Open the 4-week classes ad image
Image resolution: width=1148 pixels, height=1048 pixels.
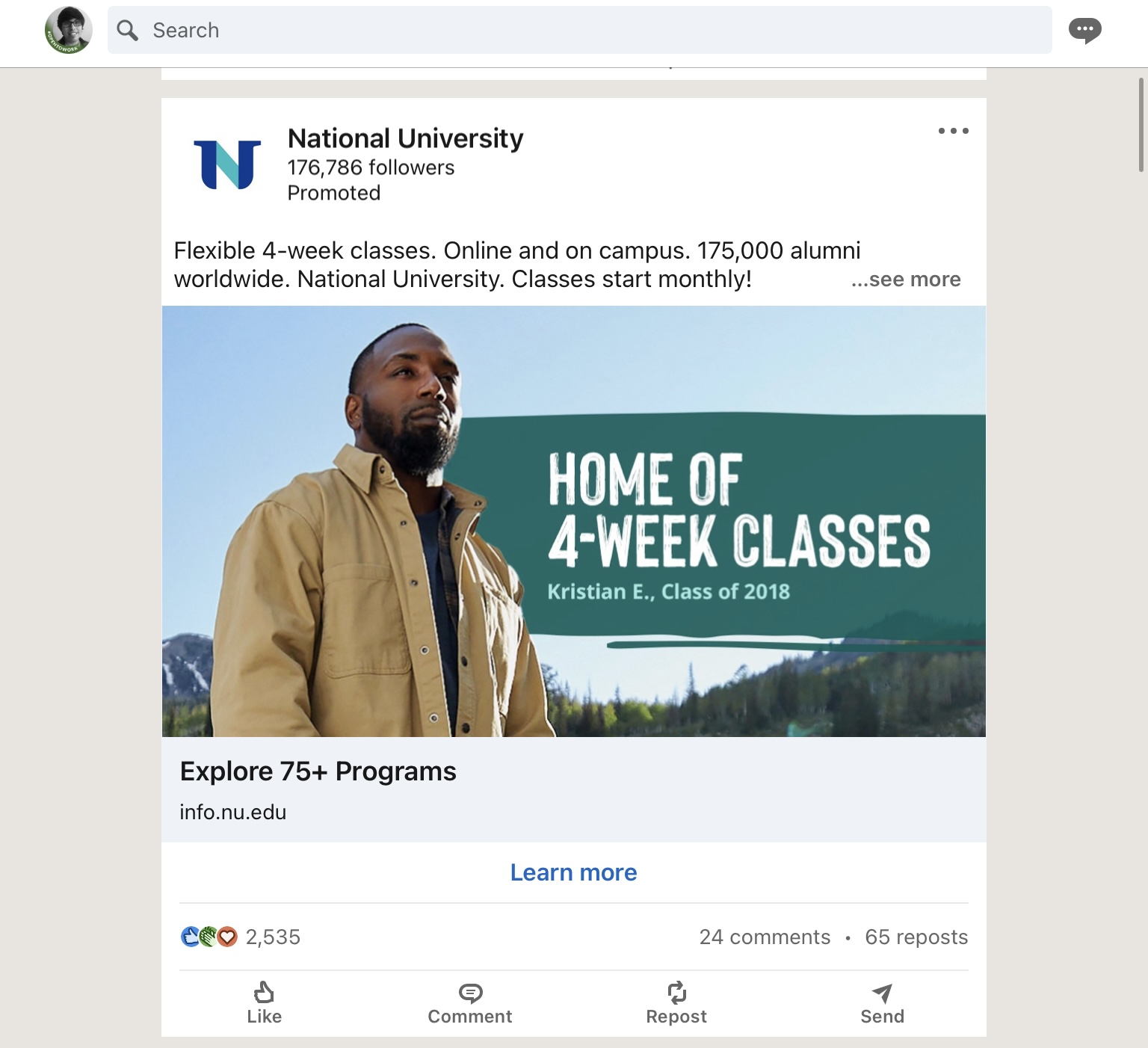(573, 521)
